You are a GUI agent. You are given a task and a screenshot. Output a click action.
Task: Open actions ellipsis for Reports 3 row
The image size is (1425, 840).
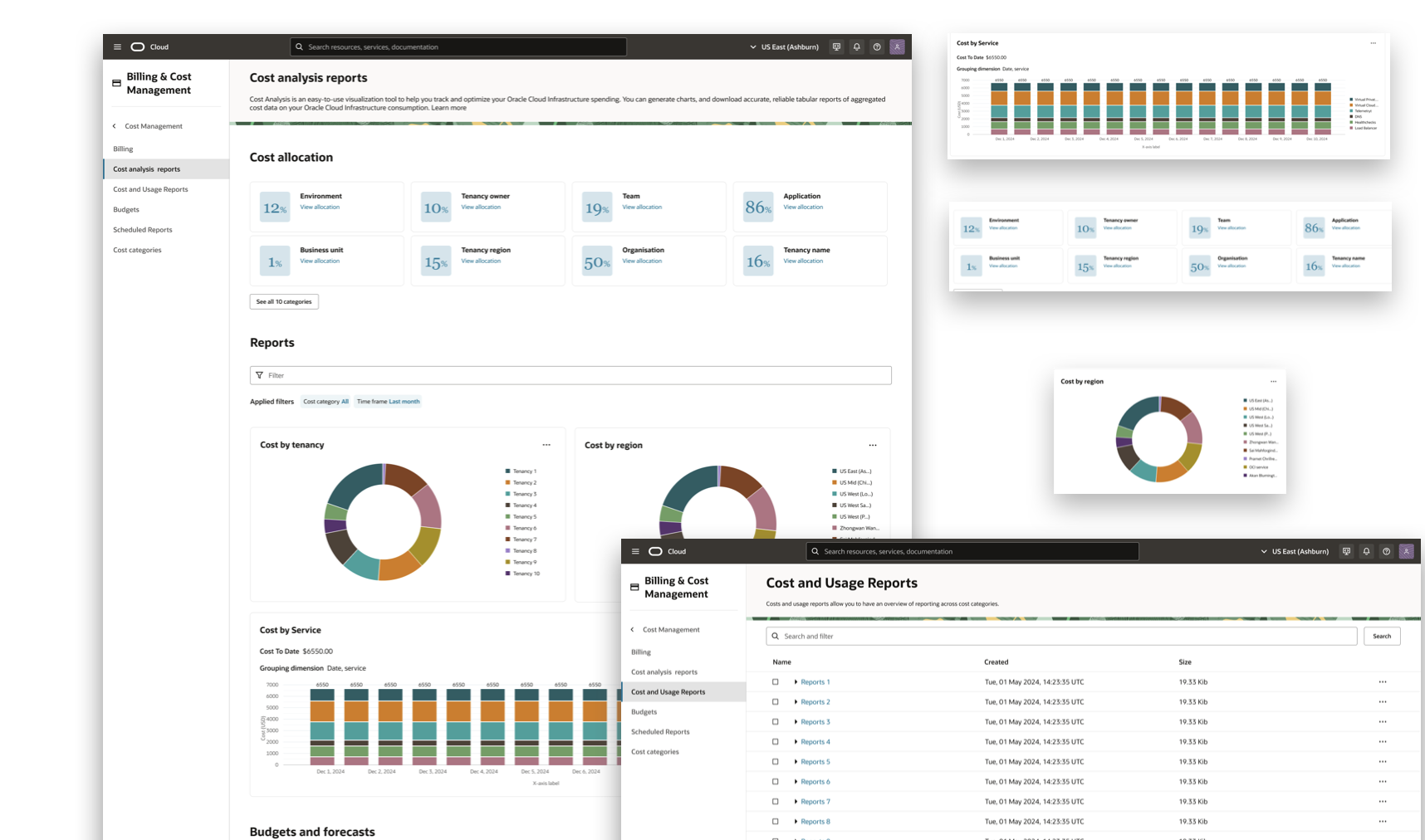(1383, 721)
